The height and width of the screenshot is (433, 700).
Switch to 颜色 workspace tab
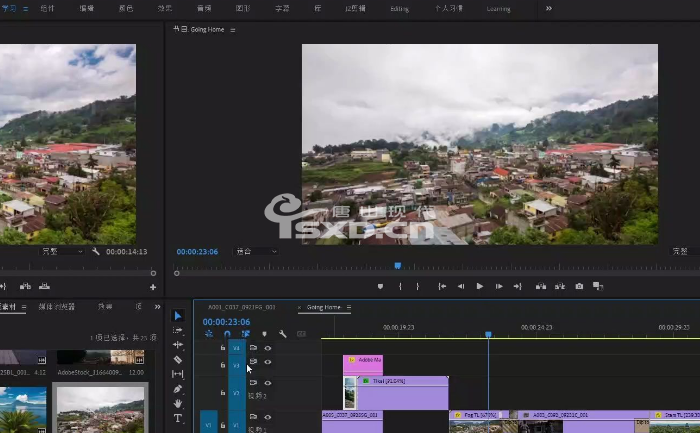(x=126, y=8)
